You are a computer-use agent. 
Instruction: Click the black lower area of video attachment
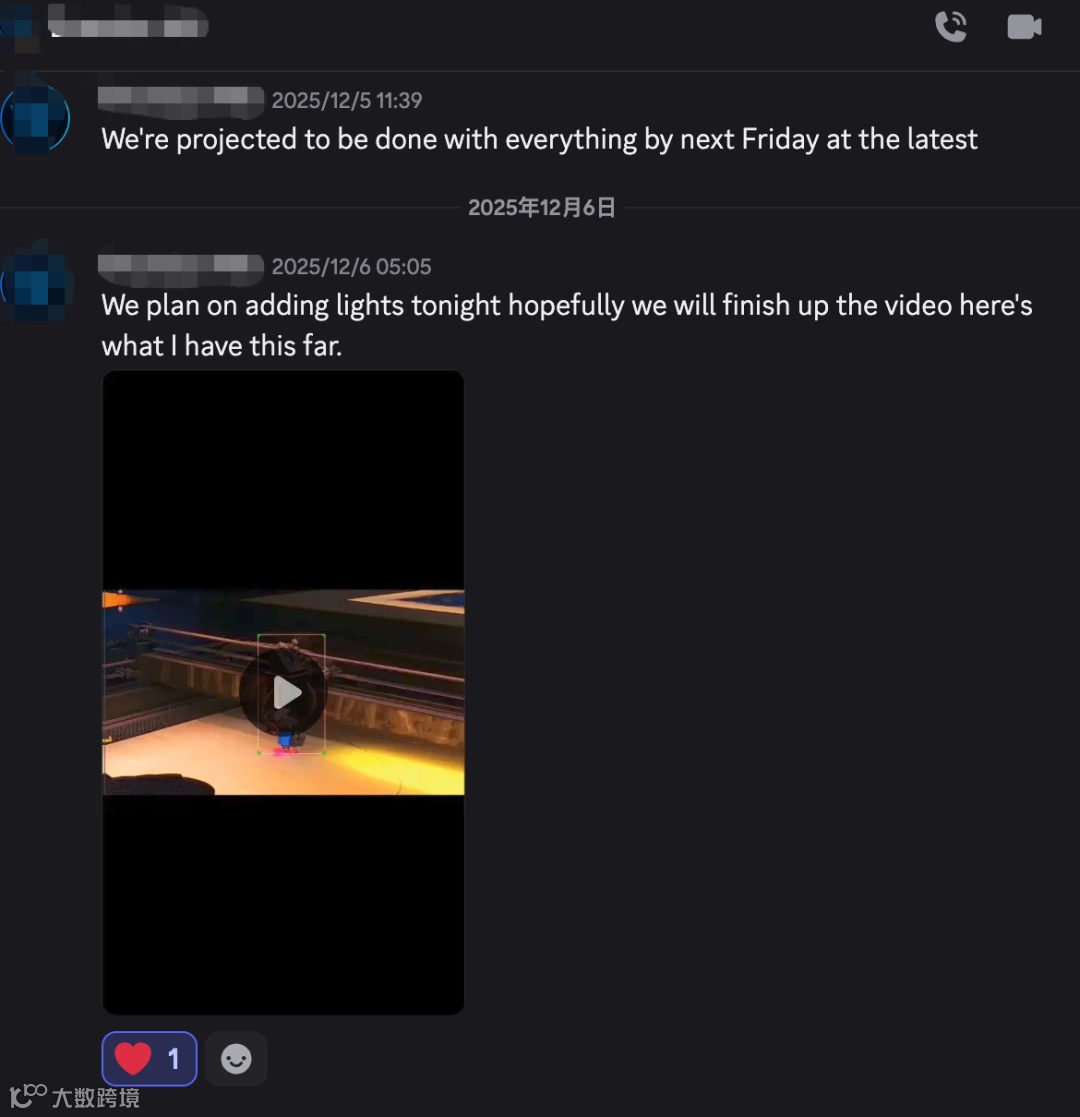click(284, 904)
